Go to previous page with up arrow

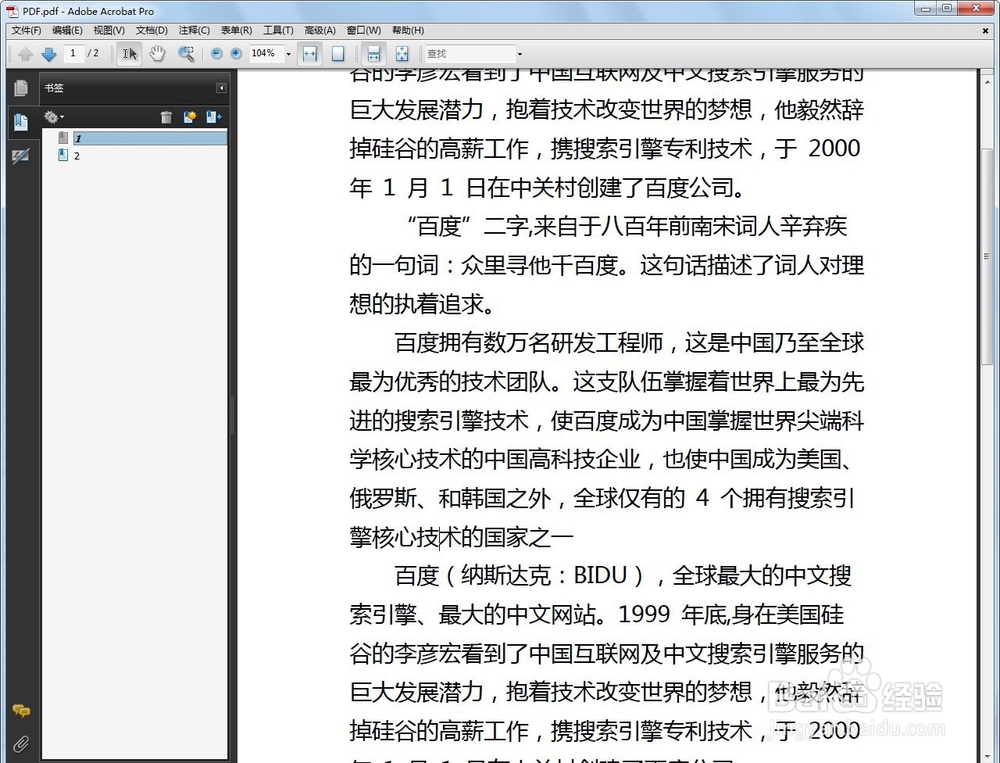pyautogui.click(x=26, y=54)
